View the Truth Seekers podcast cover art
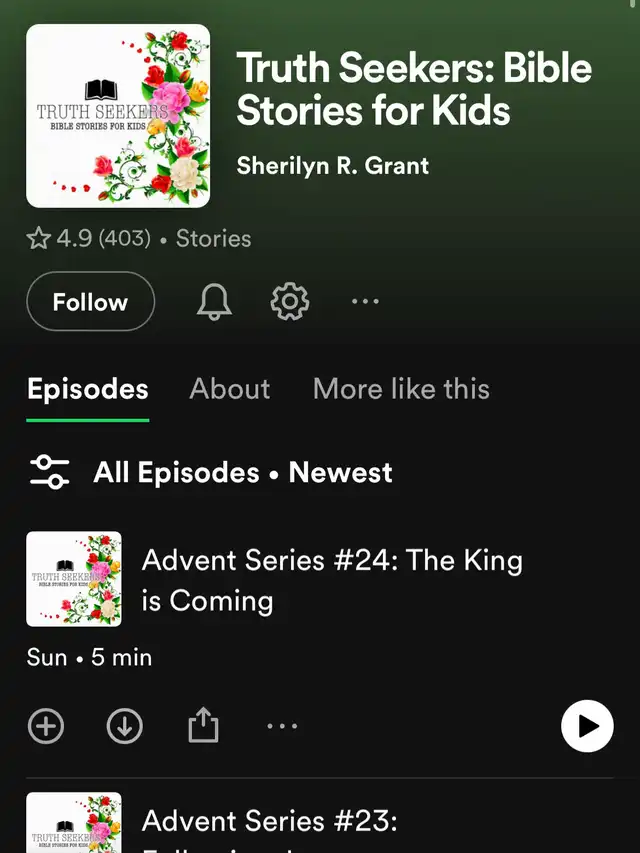640x853 pixels. click(118, 116)
